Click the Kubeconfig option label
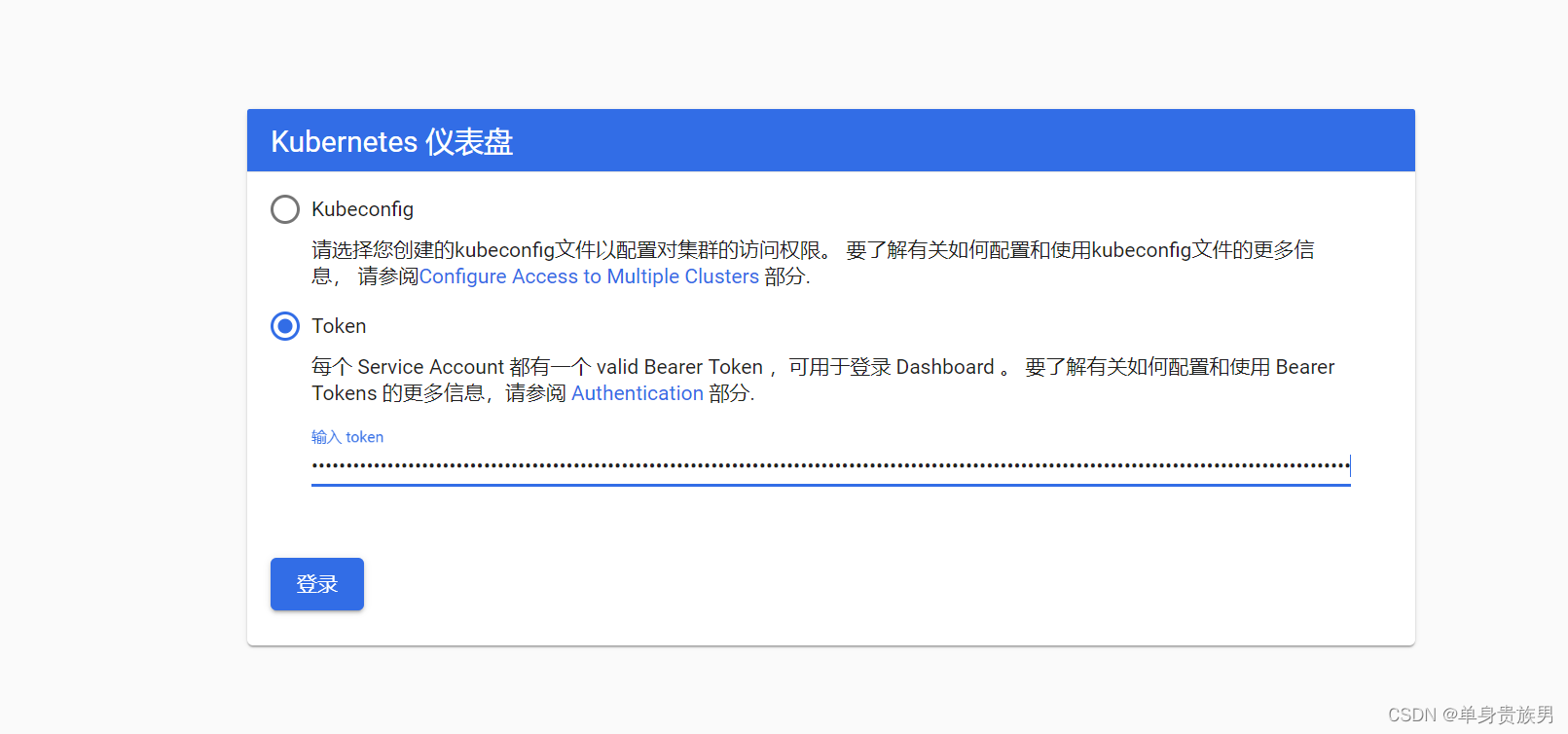This screenshot has height=734, width=1568. pos(362,209)
